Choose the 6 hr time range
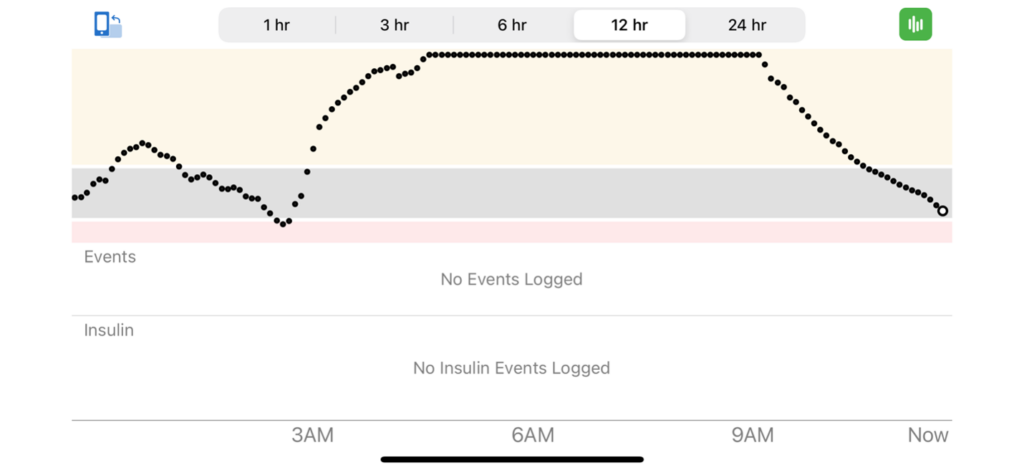 (x=511, y=25)
